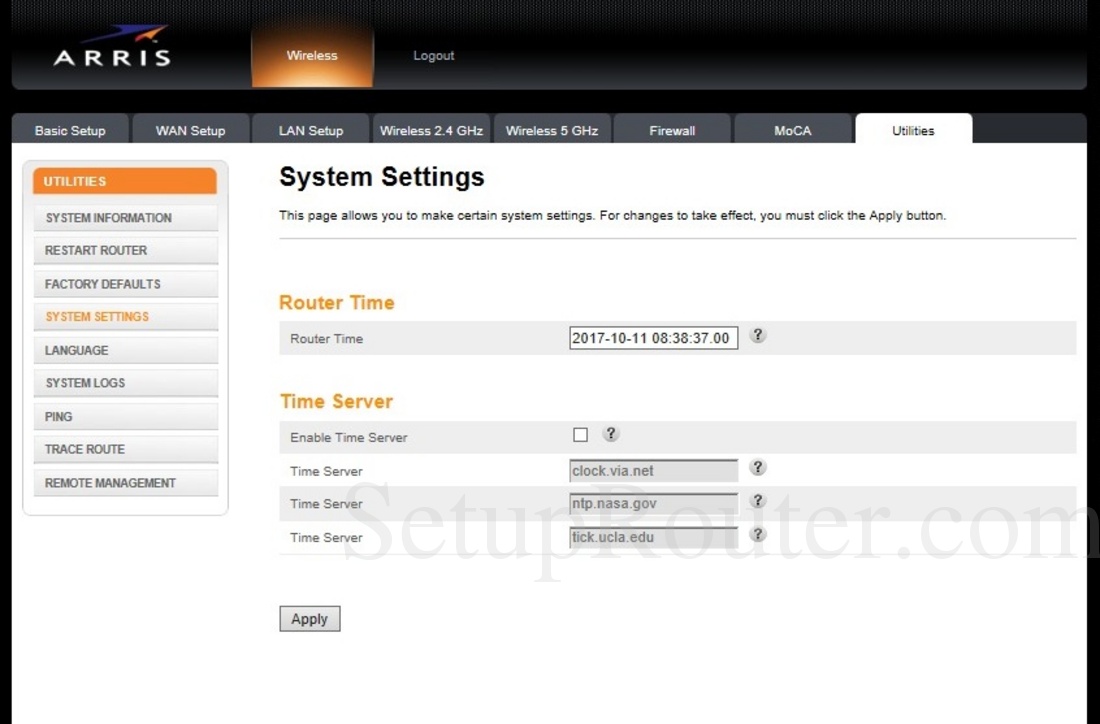Select the Ping utility

pyautogui.click(x=126, y=416)
